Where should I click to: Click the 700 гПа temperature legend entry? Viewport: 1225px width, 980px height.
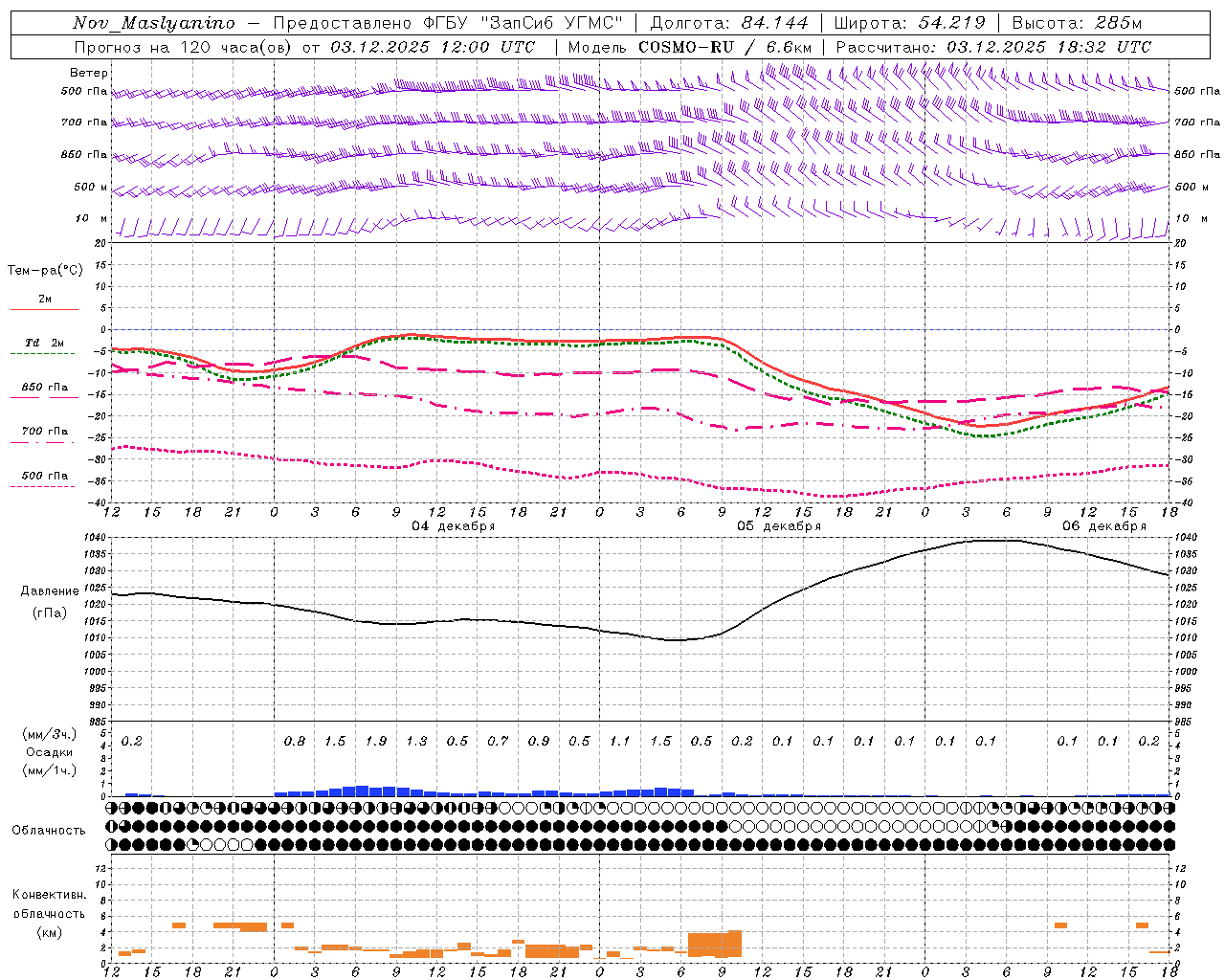tap(45, 432)
